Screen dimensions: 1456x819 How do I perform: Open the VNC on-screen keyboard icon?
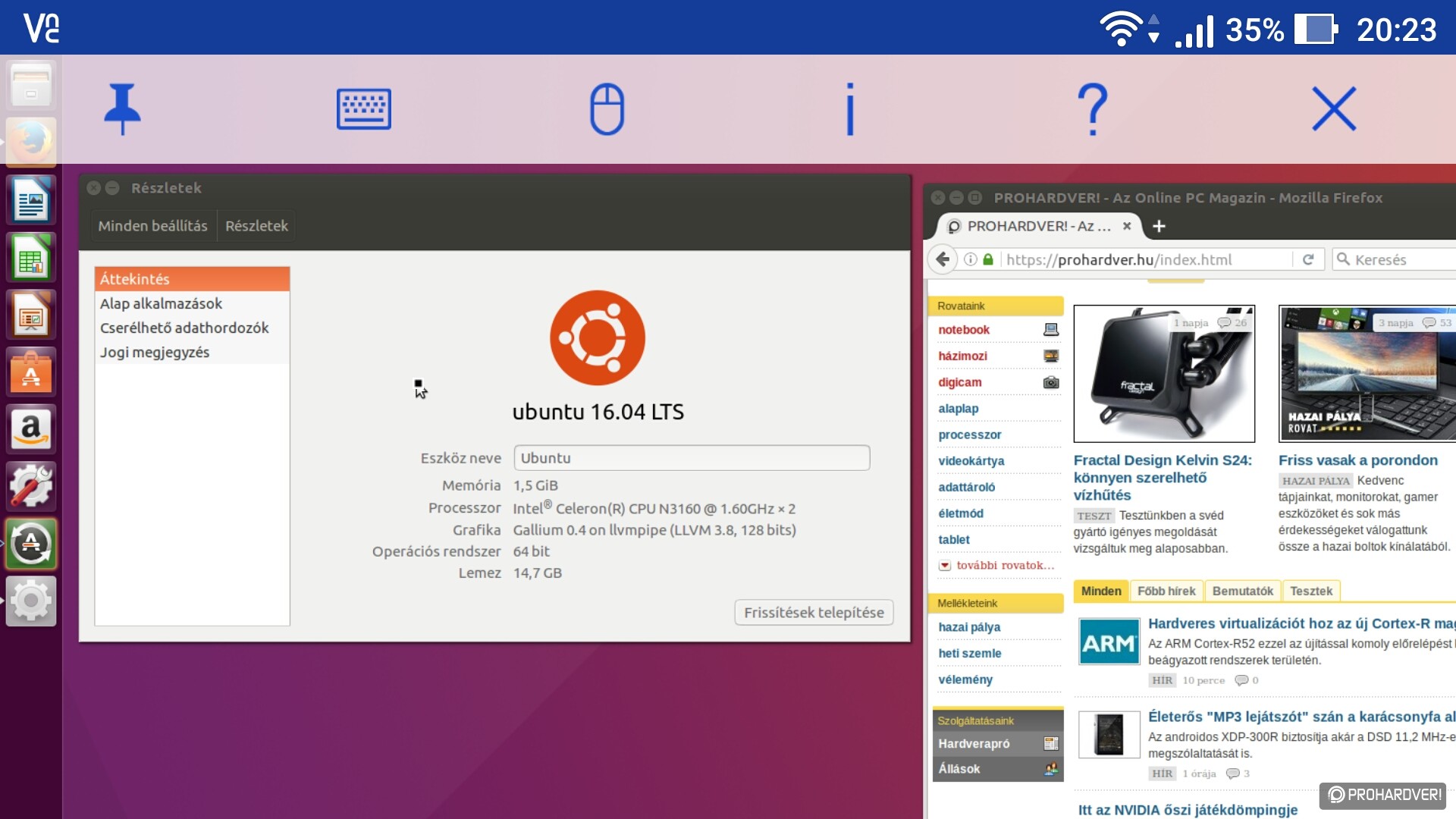(364, 109)
